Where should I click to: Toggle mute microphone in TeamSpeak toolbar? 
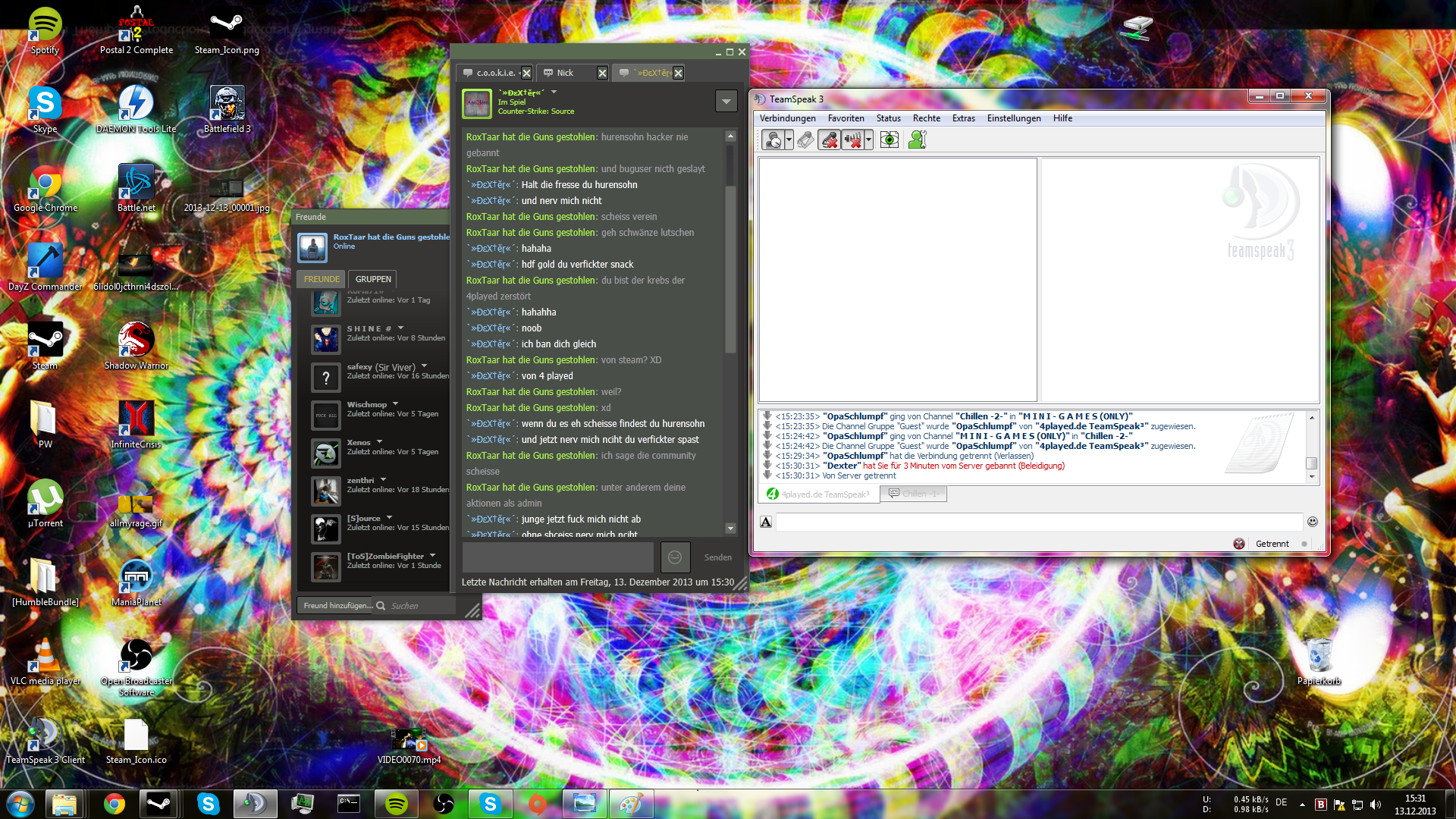click(x=829, y=140)
